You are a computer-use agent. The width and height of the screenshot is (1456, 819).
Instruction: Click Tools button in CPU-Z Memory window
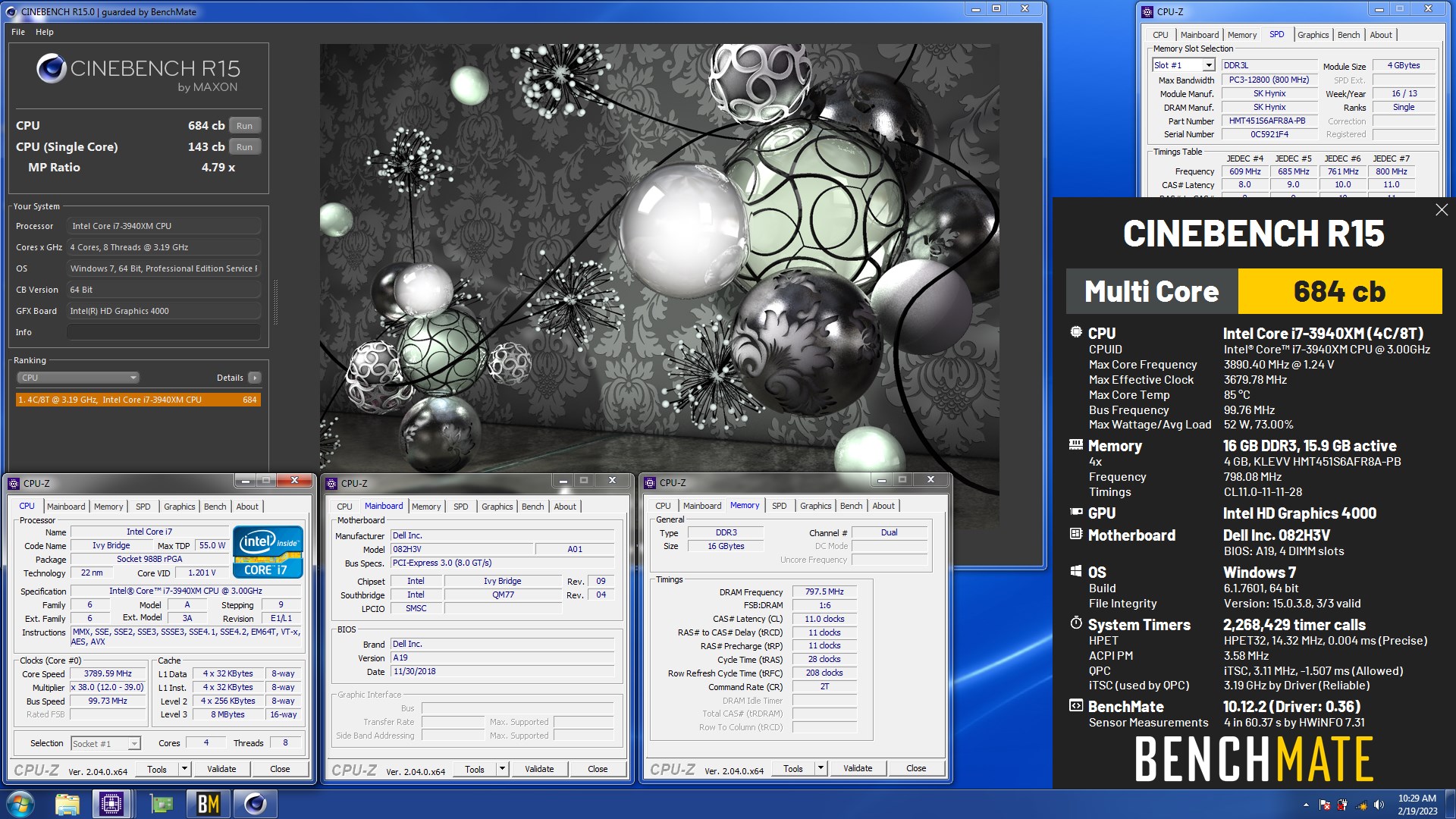(793, 768)
